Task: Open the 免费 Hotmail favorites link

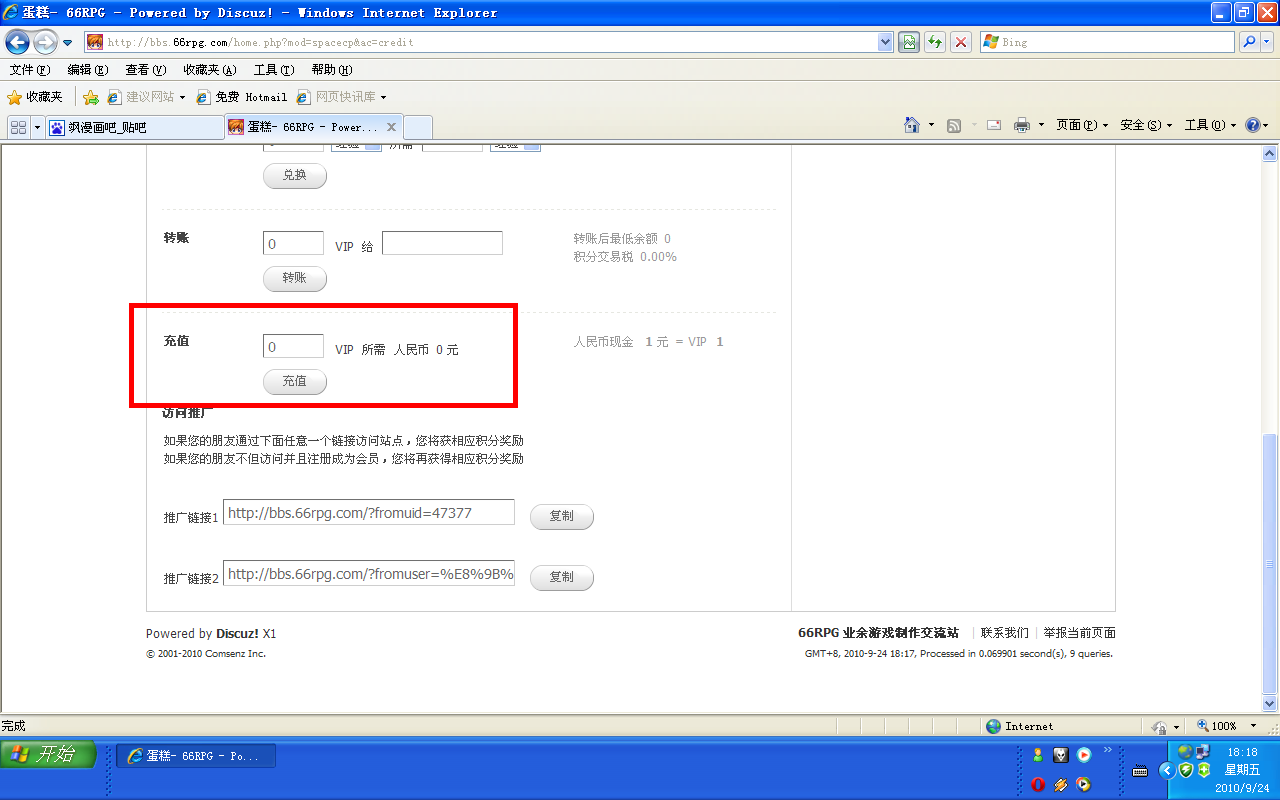Action: click(x=241, y=97)
